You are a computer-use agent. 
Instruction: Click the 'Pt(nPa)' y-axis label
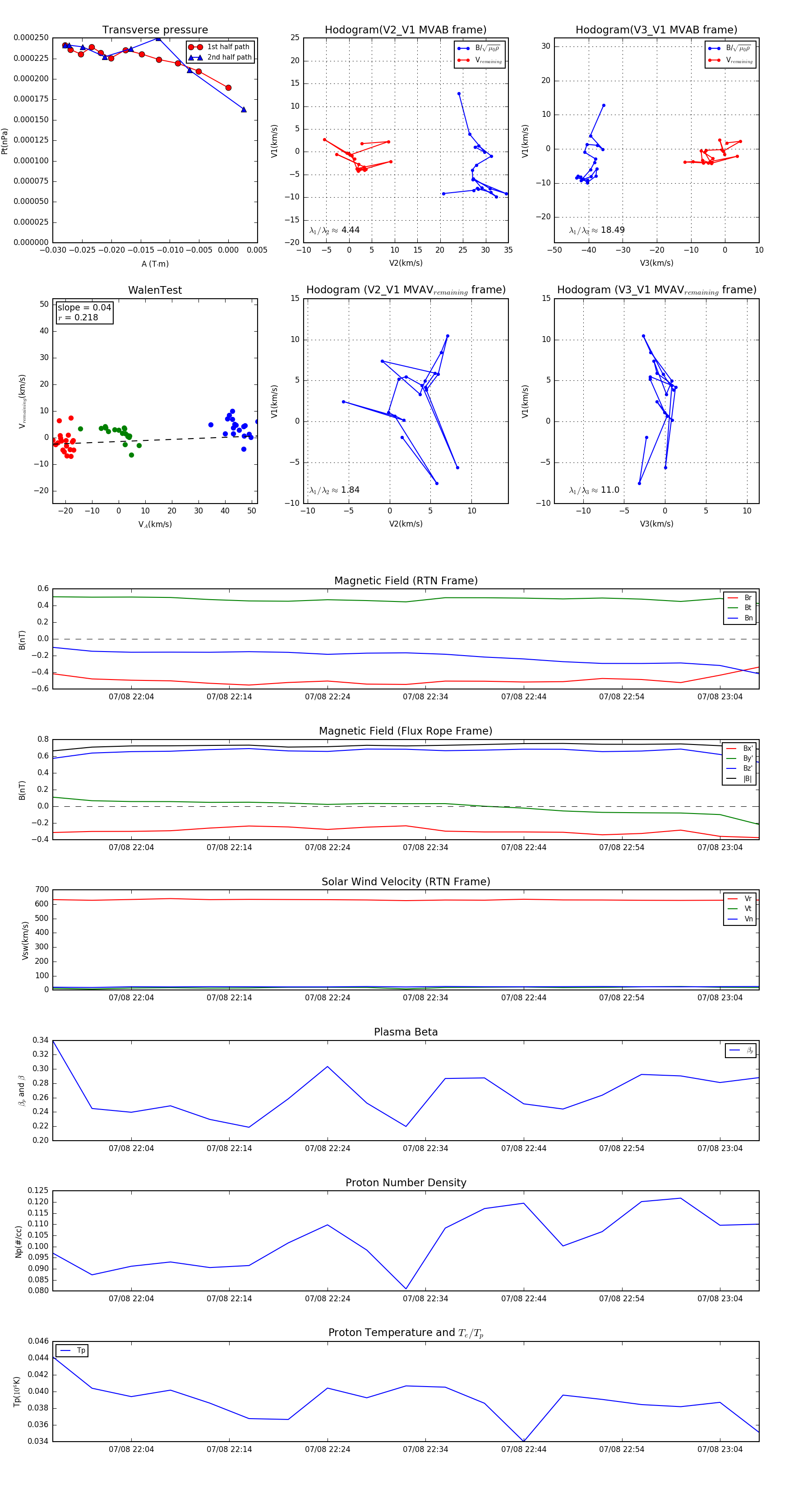point(5,140)
